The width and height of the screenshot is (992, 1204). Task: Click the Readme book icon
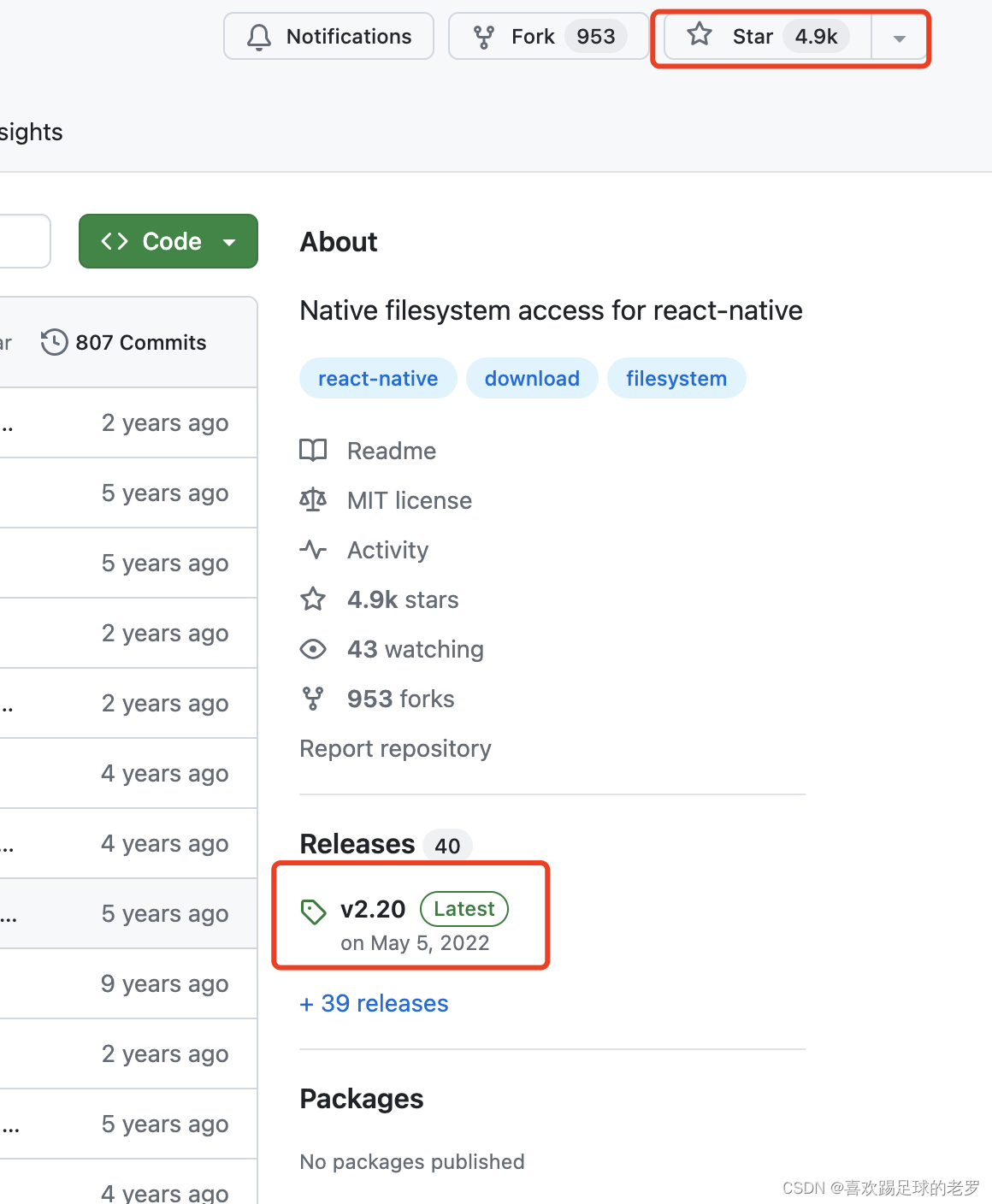point(313,451)
